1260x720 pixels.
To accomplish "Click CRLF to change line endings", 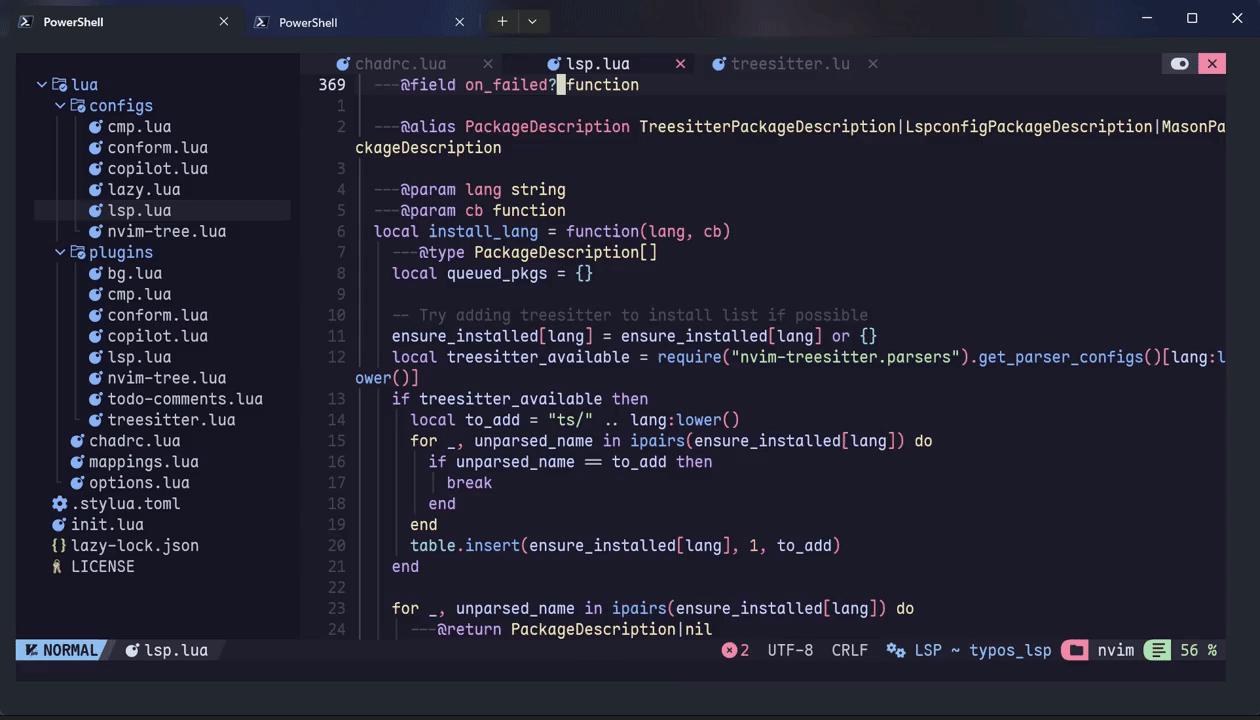I will point(849,650).
